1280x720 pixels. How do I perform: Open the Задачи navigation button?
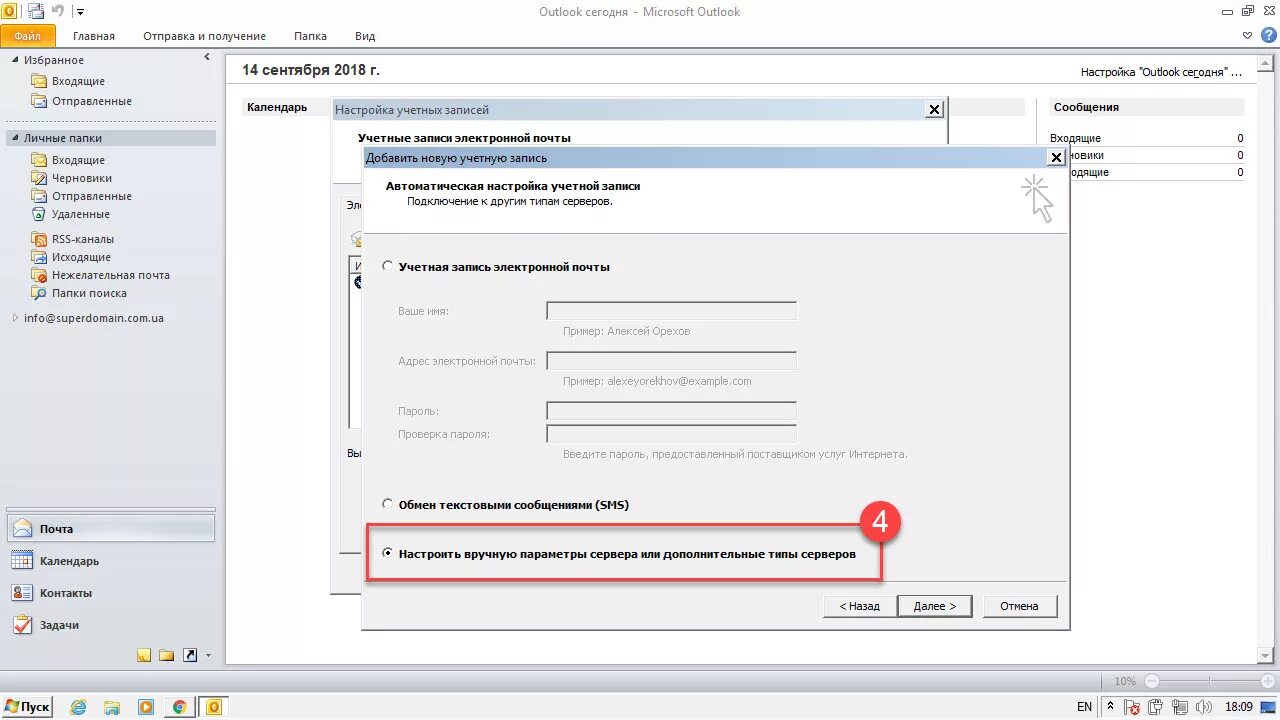click(x=110, y=625)
